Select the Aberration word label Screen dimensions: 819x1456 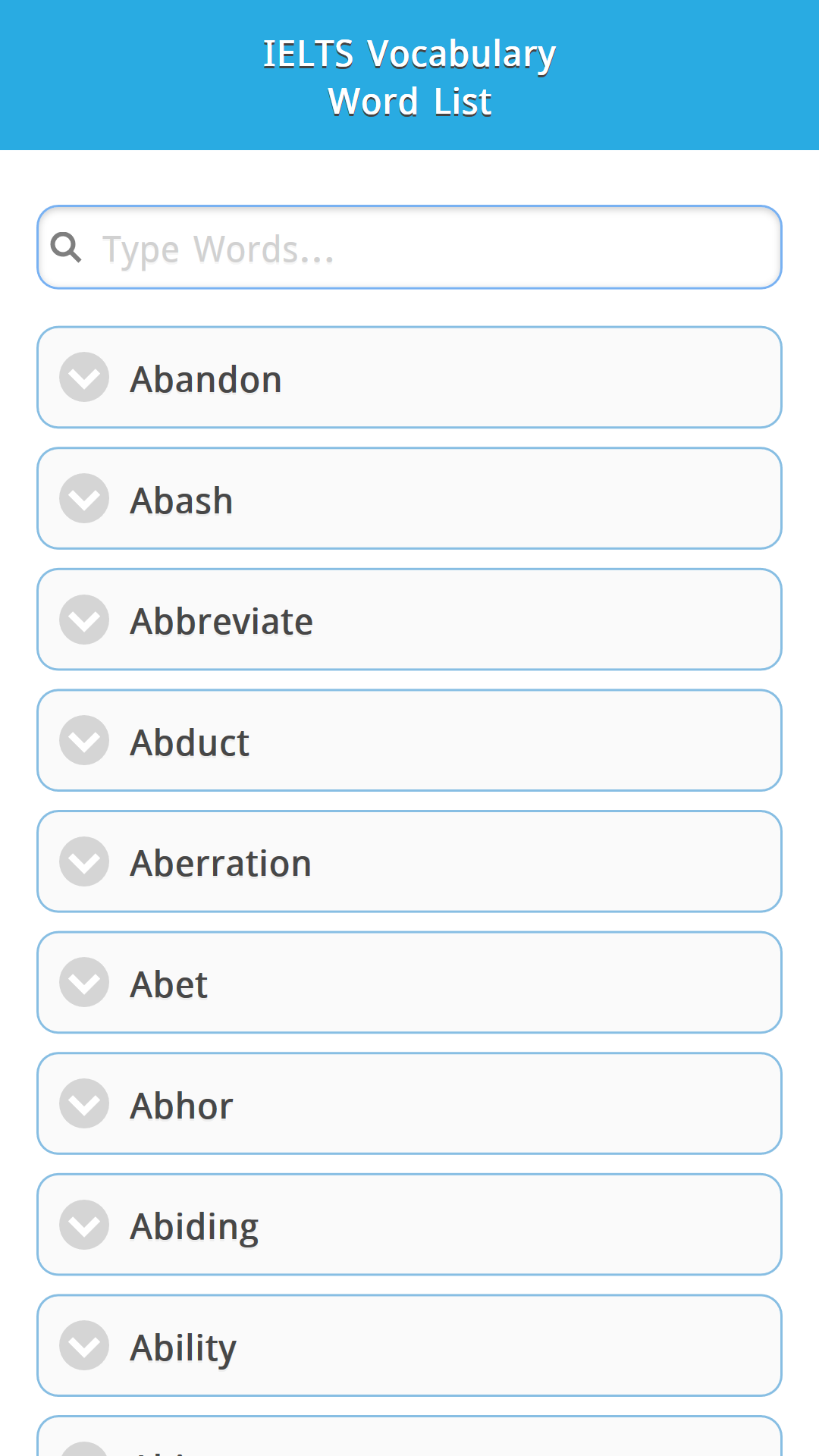click(221, 863)
